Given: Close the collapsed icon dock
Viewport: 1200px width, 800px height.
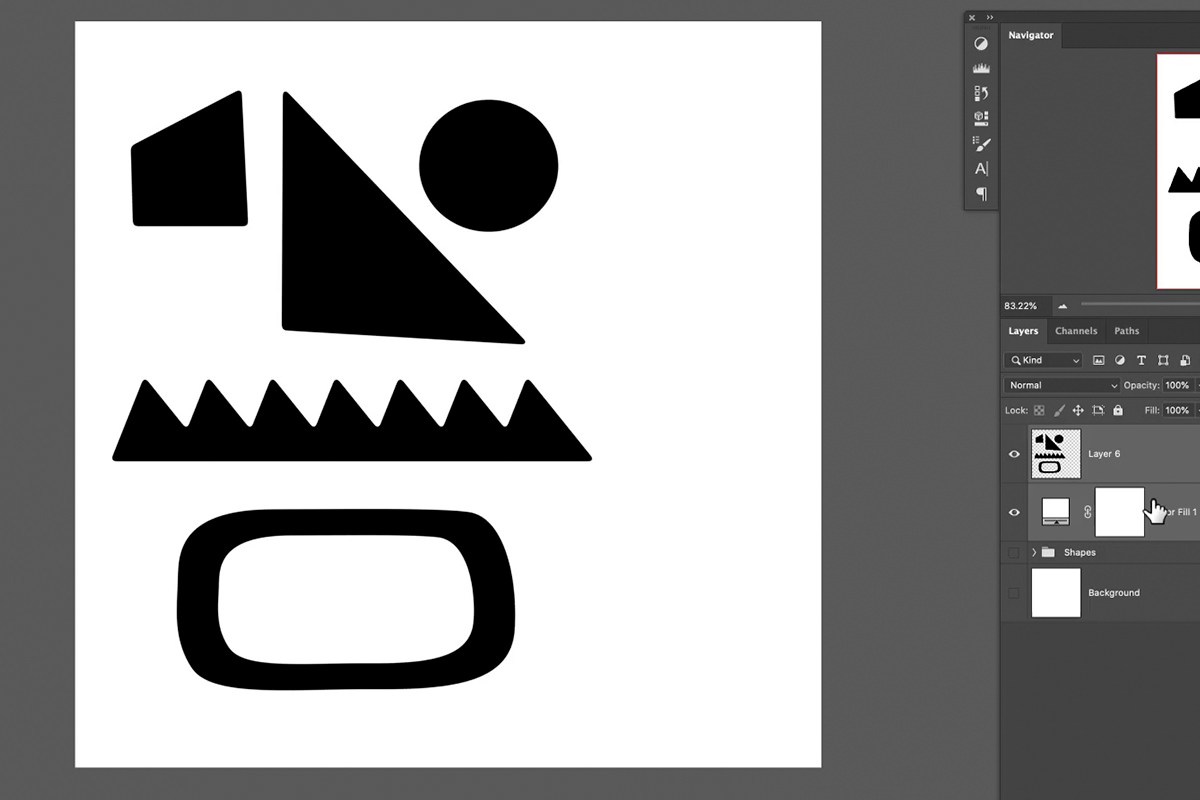Looking at the screenshot, I should click(972, 17).
